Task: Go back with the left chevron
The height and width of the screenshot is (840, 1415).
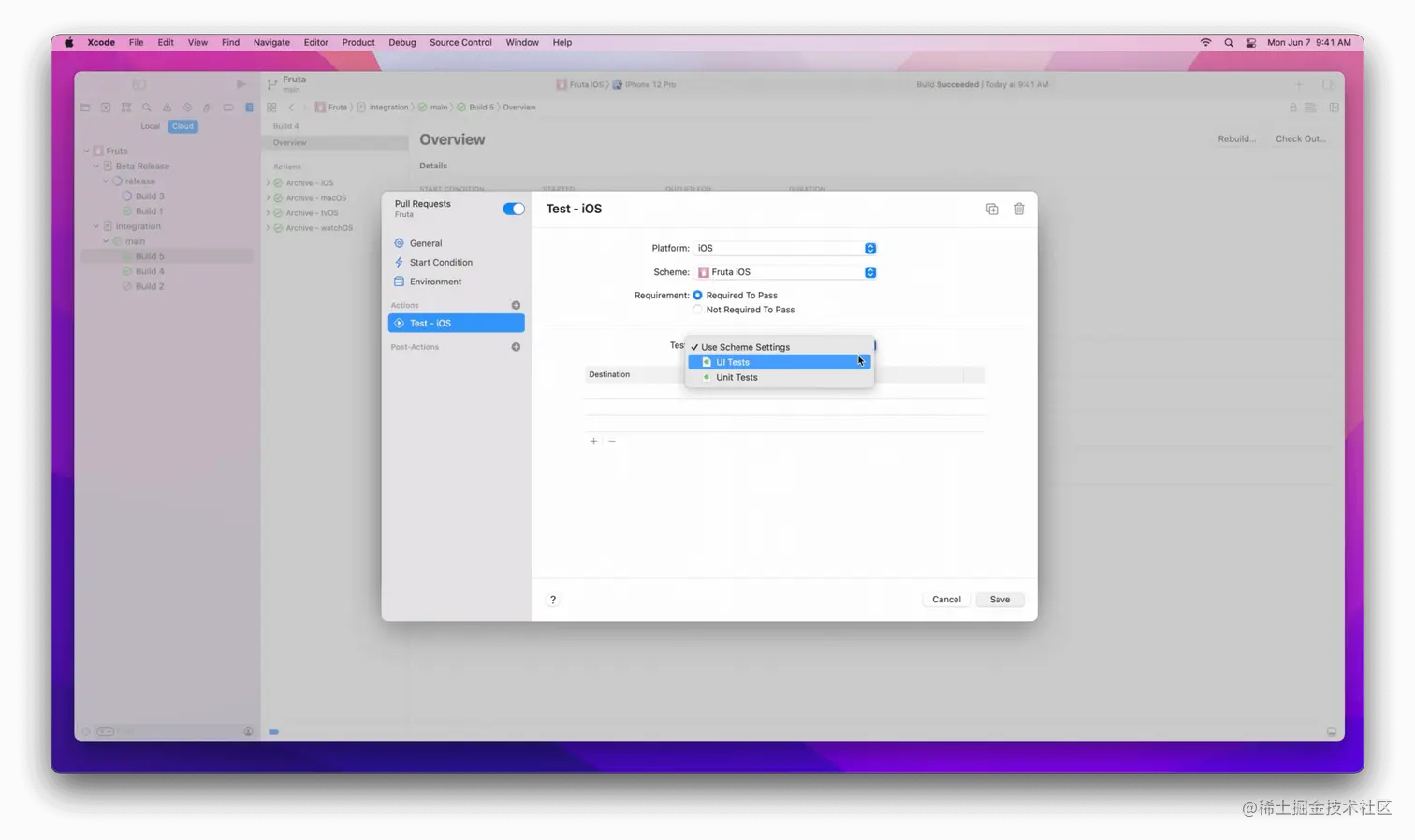Action: (x=291, y=108)
